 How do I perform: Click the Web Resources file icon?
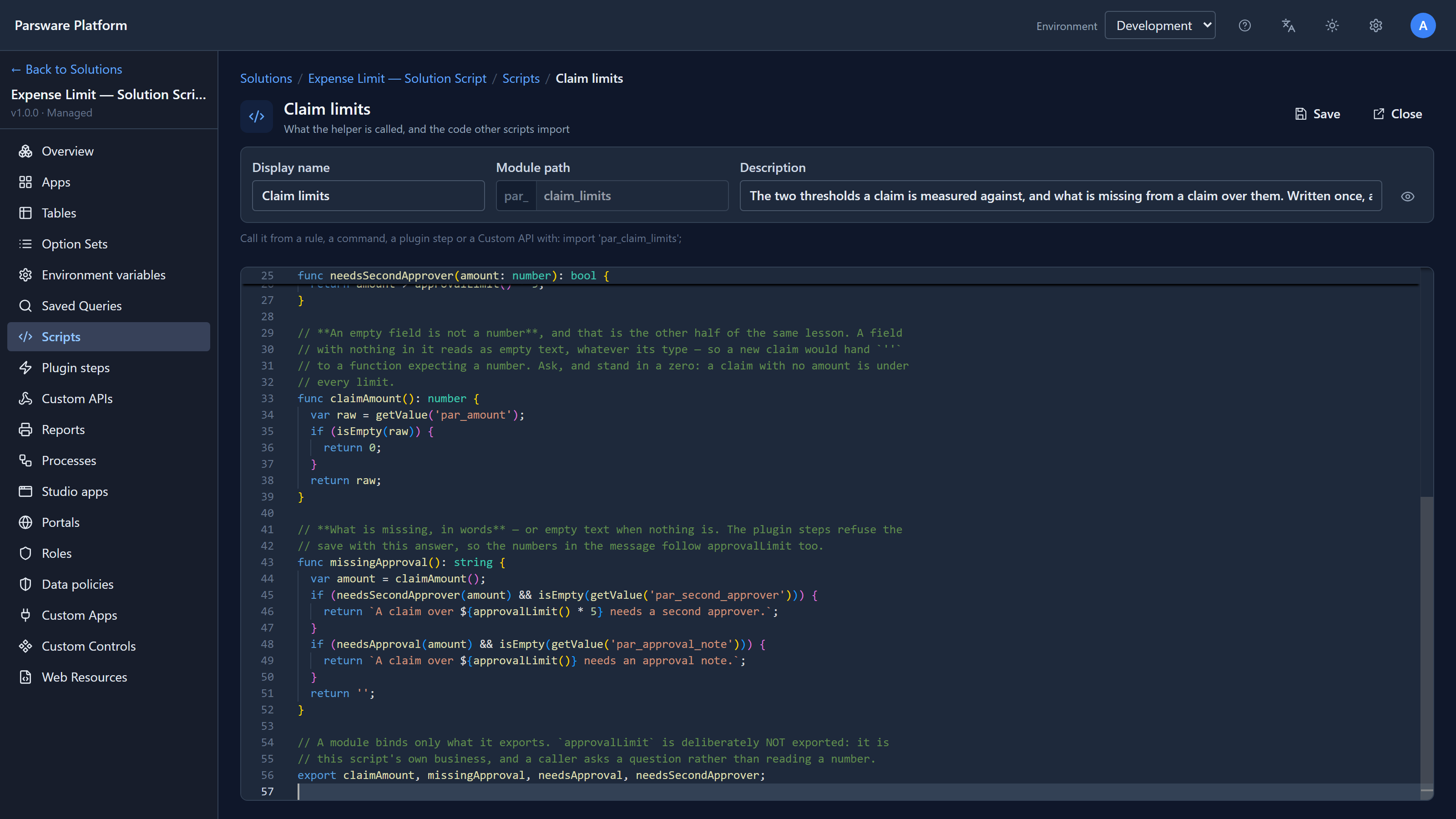click(25, 677)
